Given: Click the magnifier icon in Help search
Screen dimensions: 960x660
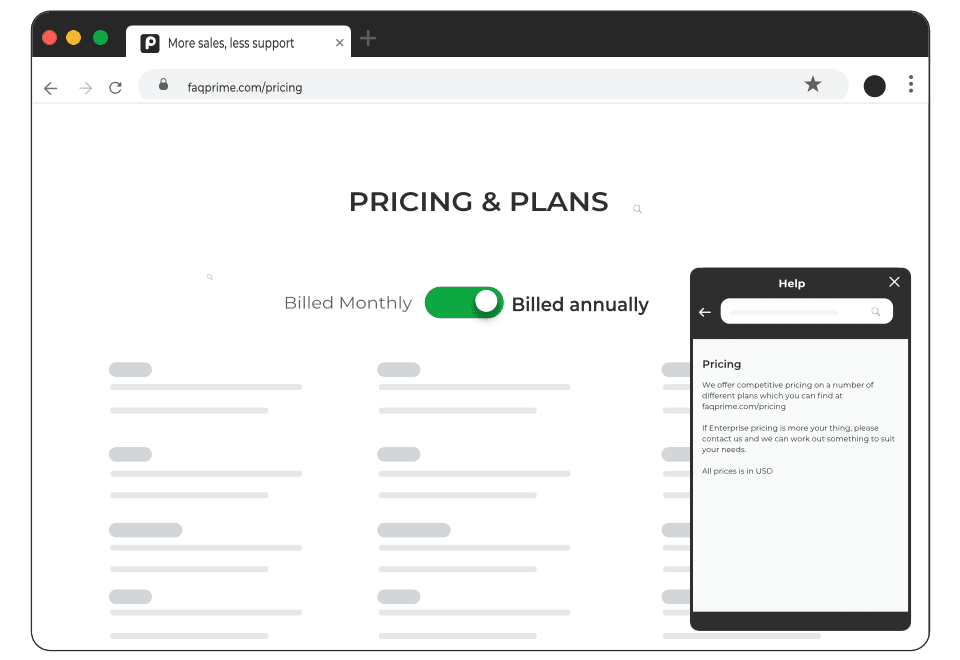Looking at the screenshot, I should [x=876, y=312].
